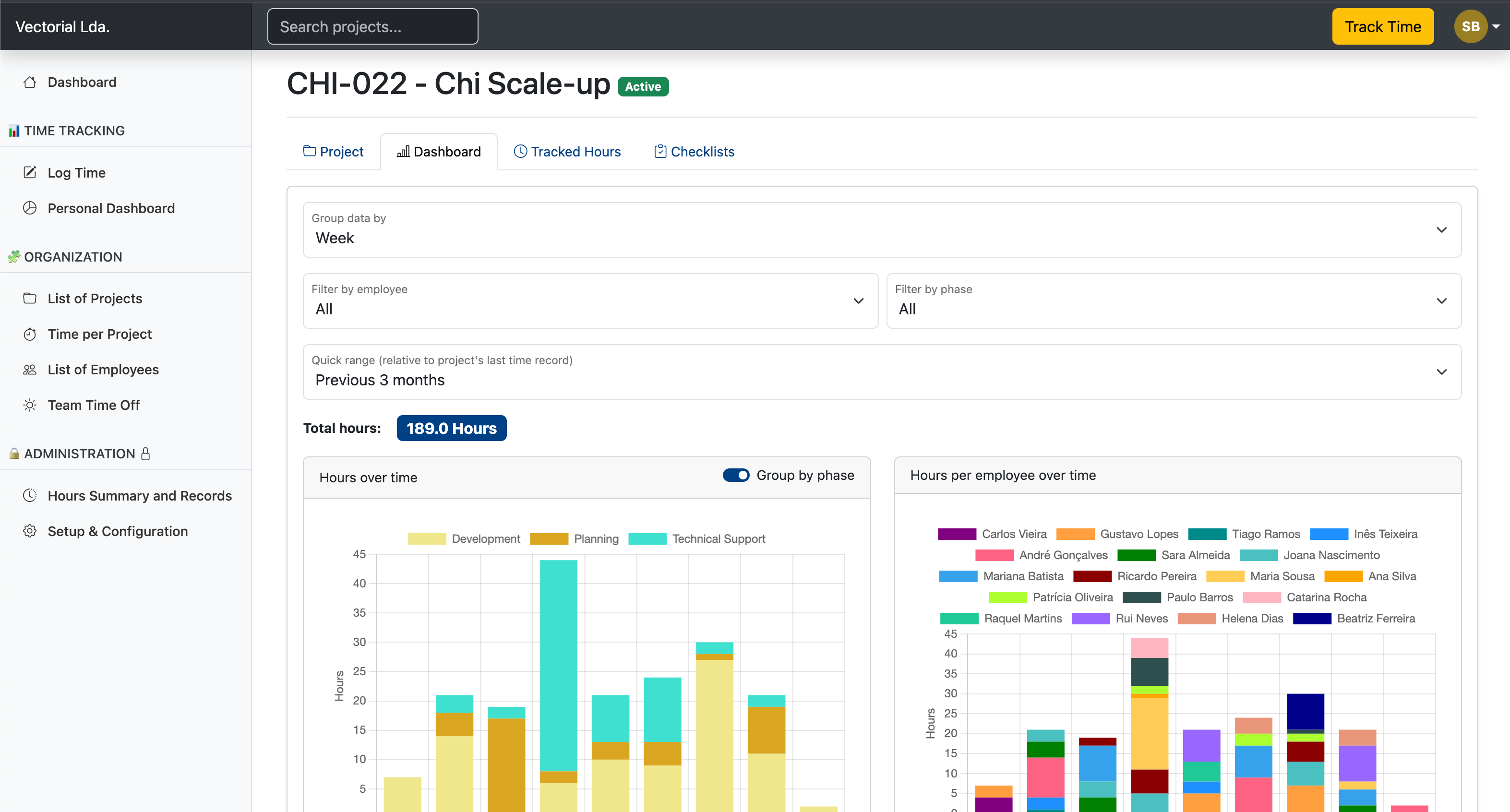Click the Time per Project clock icon

(31, 334)
